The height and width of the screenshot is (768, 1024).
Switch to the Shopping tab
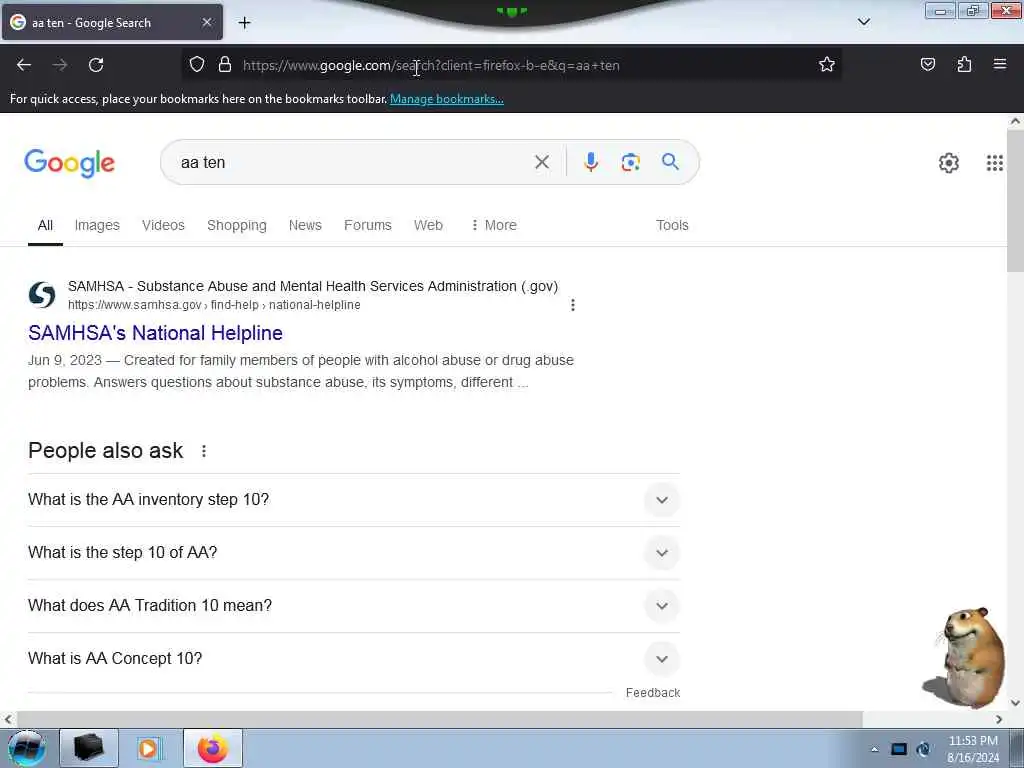click(x=237, y=225)
